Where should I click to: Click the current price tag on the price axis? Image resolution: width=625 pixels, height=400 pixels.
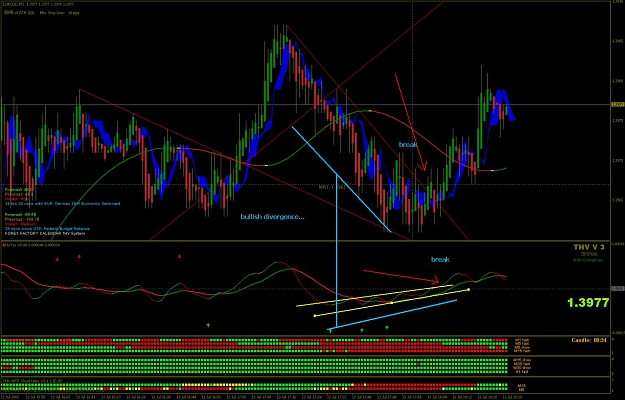click(616, 105)
